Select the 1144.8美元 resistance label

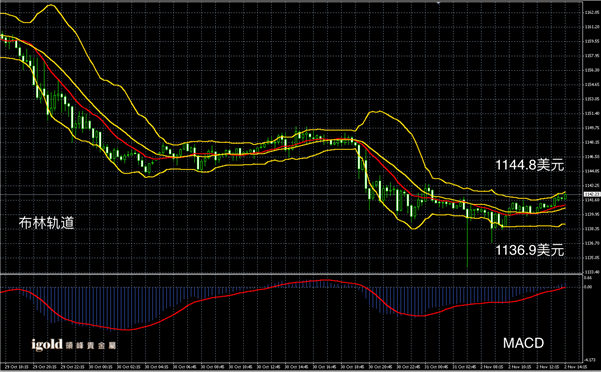point(530,165)
